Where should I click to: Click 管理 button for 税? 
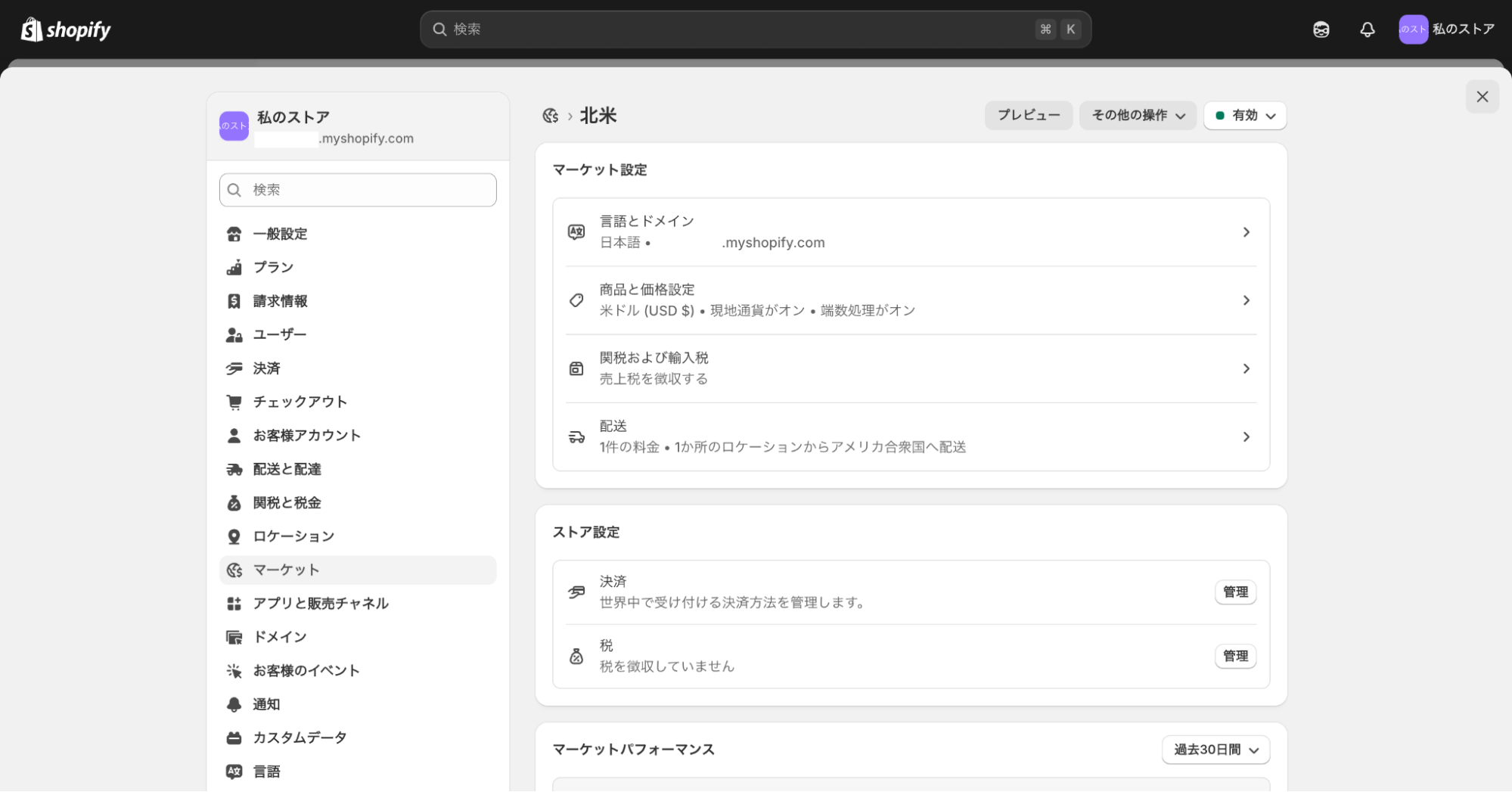(x=1234, y=656)
